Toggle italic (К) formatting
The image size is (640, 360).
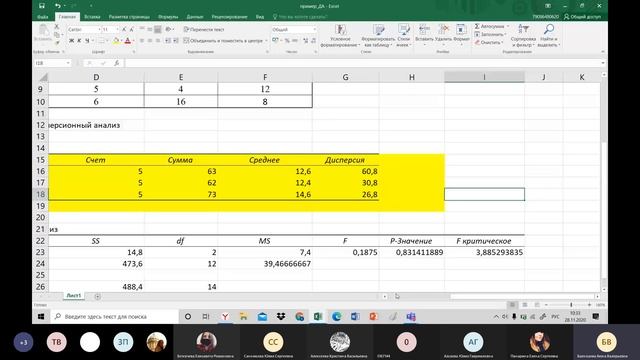[79, 40]
